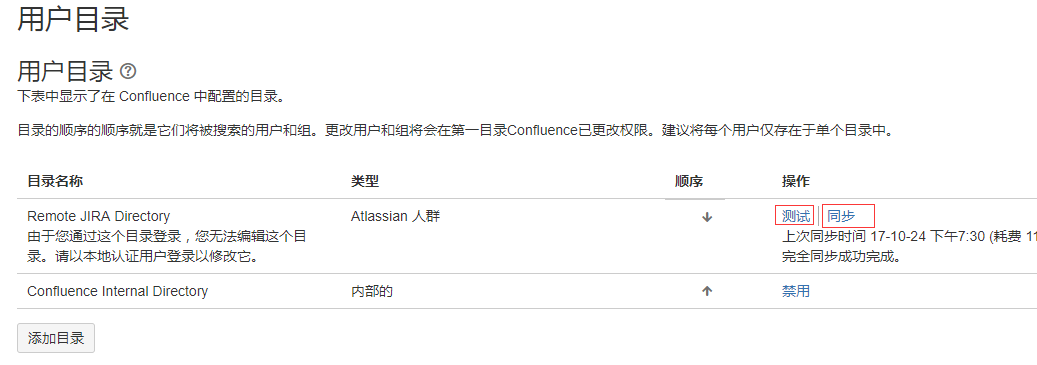Select the 类型 column header

(364, 181)
